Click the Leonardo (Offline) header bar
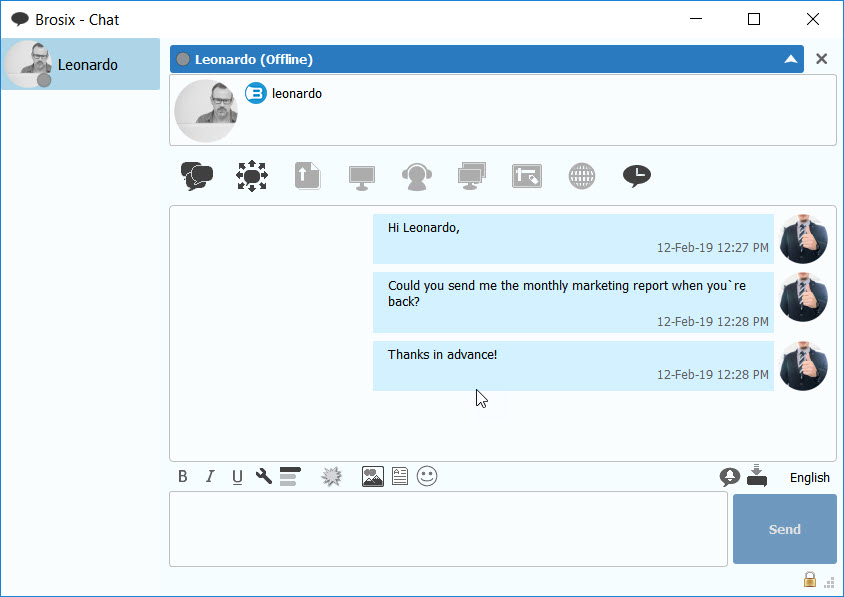This screenshot has width=844, height=597. pyautogui.click(x=487, y=59)
